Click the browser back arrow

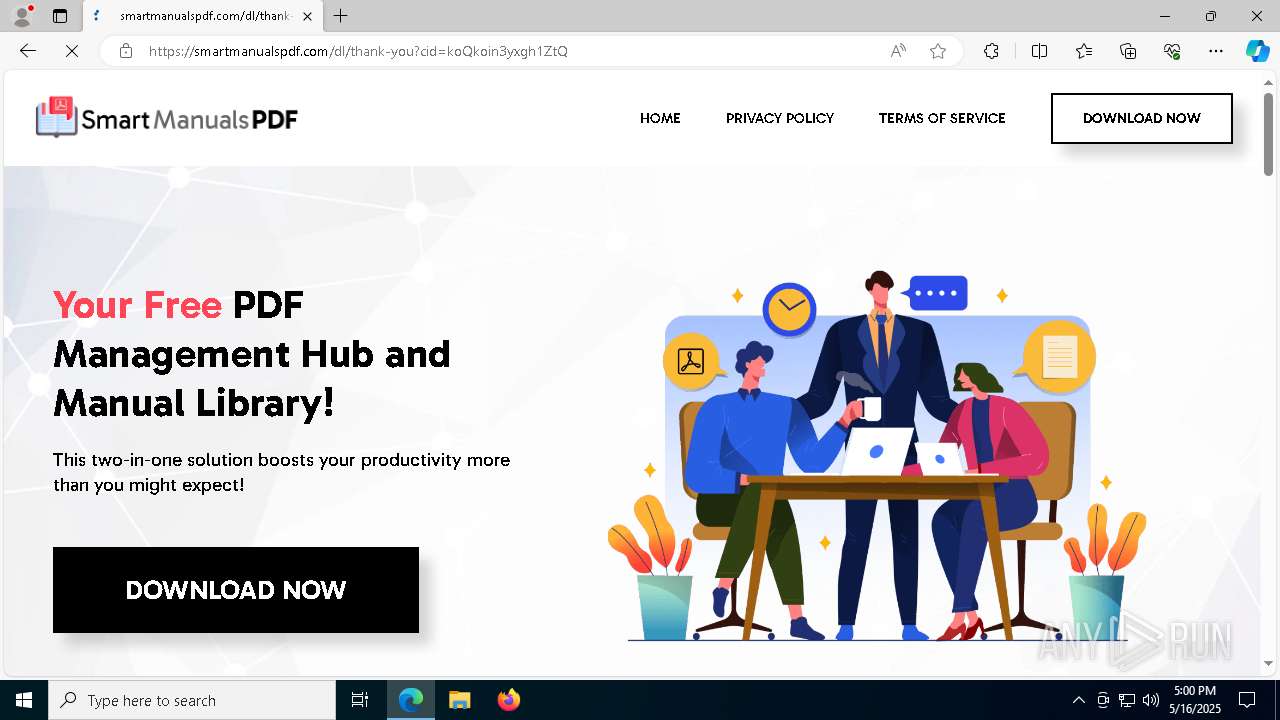point(28,51)
